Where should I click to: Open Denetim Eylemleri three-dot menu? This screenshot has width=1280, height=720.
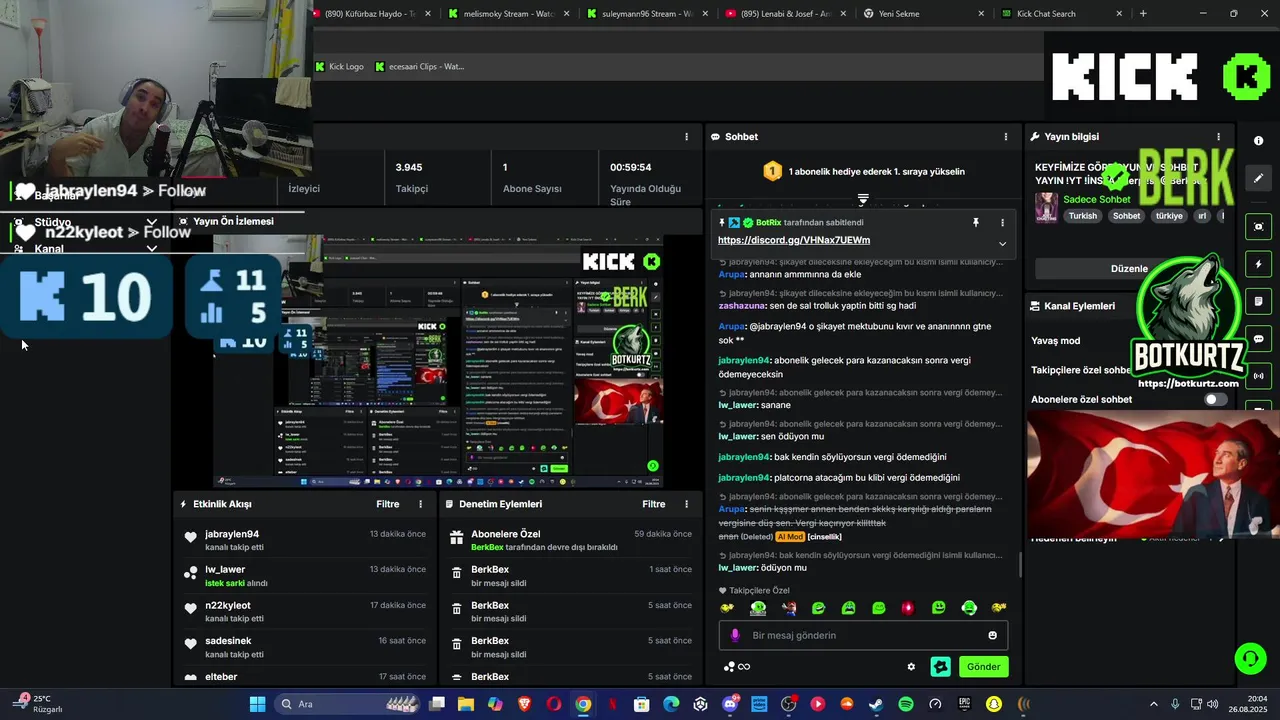point(686,504)
